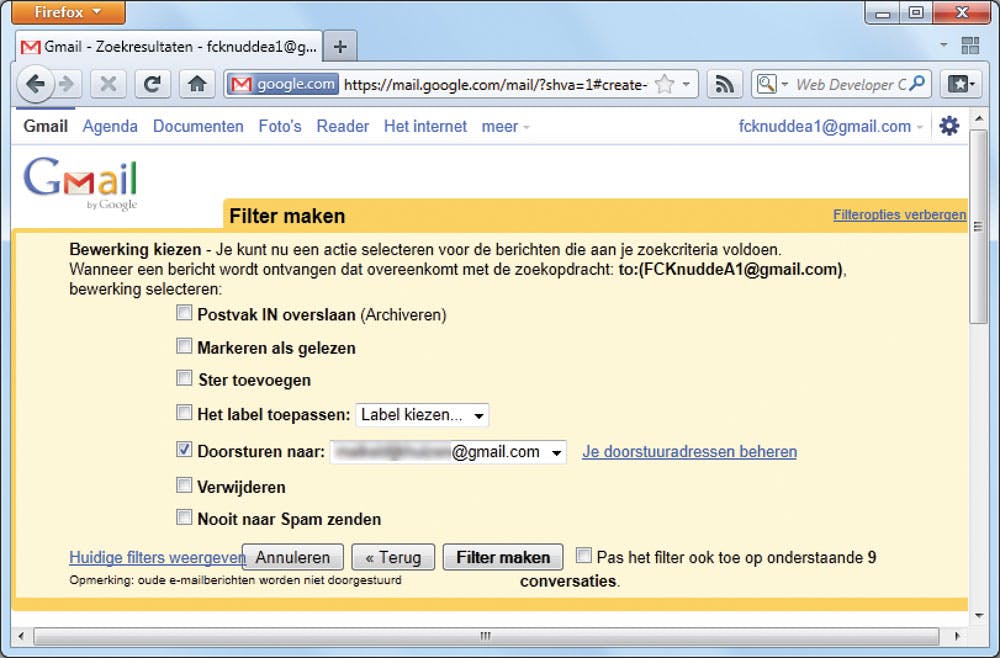Open the RSS feed subscribe icon
1000x658 pixels.
[724, 84]
